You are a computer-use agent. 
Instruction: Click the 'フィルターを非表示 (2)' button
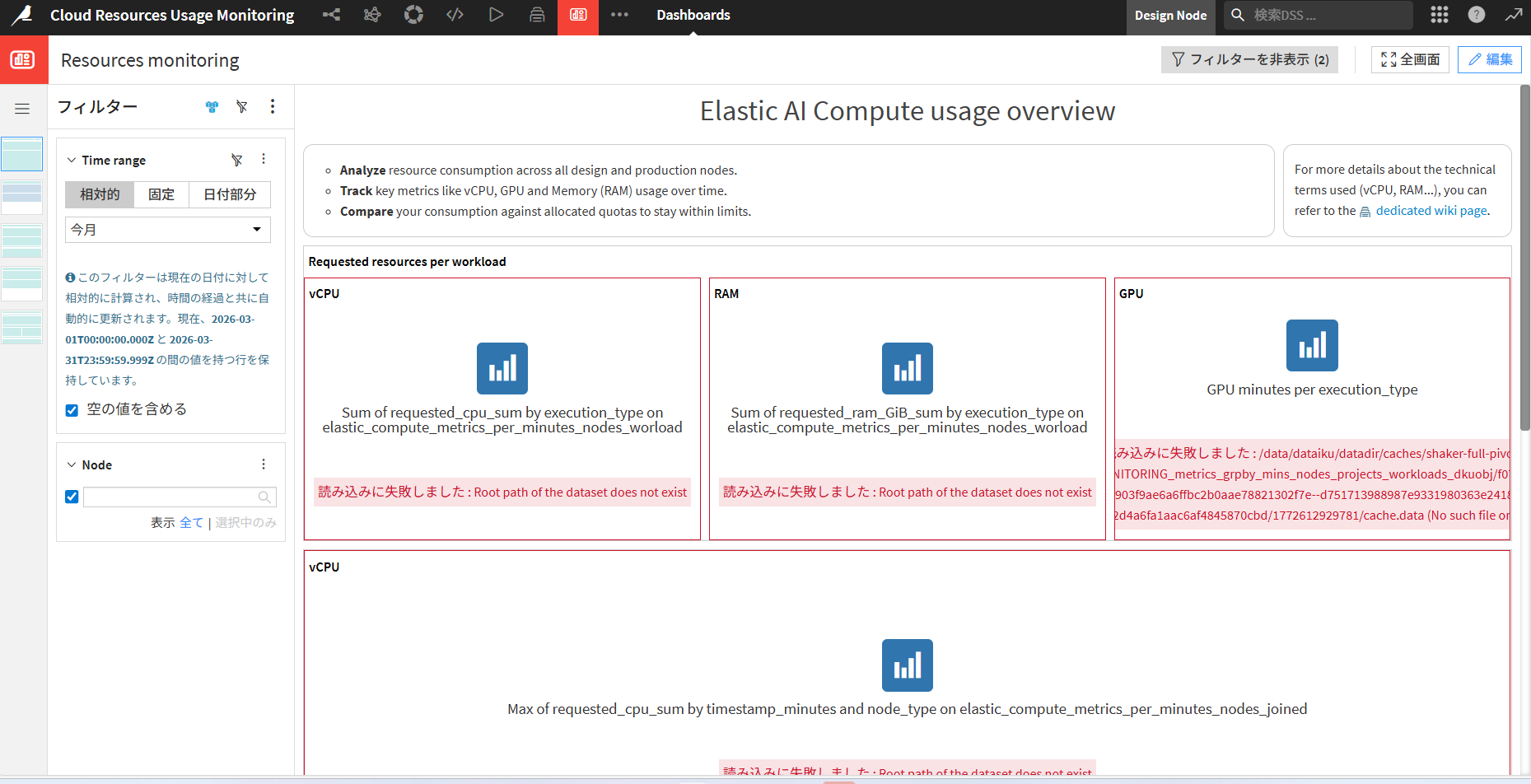click(1249, 59)
